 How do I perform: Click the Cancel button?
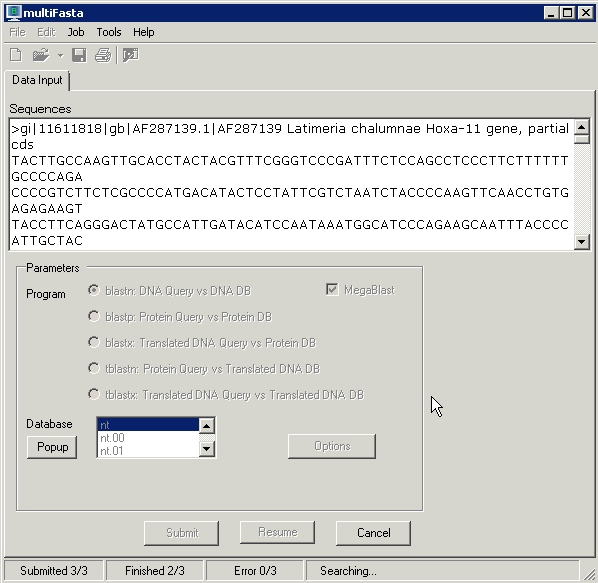coord(373,533)
